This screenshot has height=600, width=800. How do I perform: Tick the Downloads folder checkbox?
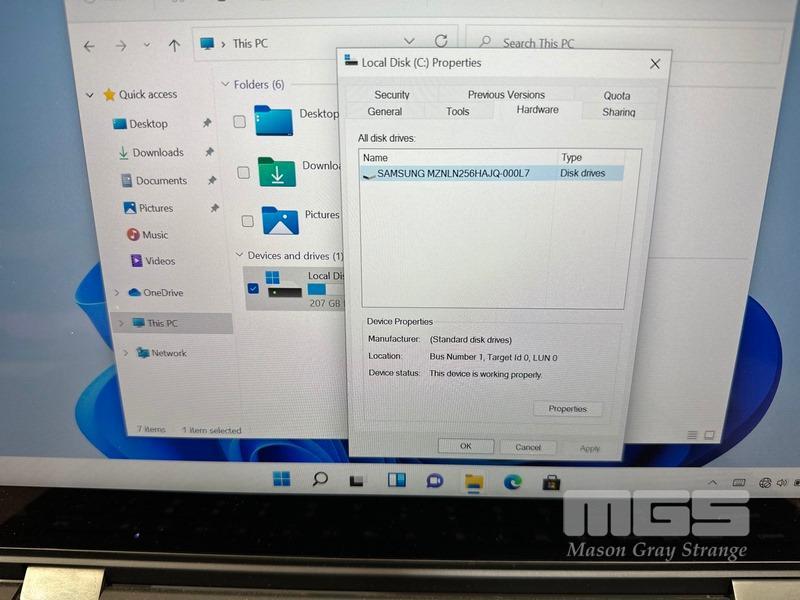tap(243, 172)
